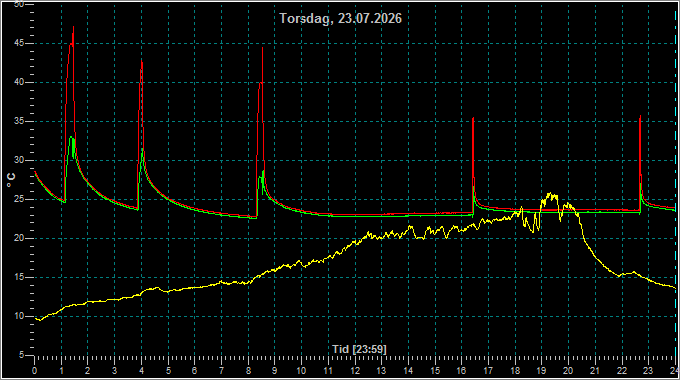Click the 15 label on temperature axis
The image size is (680, 380).
(19, 278)
